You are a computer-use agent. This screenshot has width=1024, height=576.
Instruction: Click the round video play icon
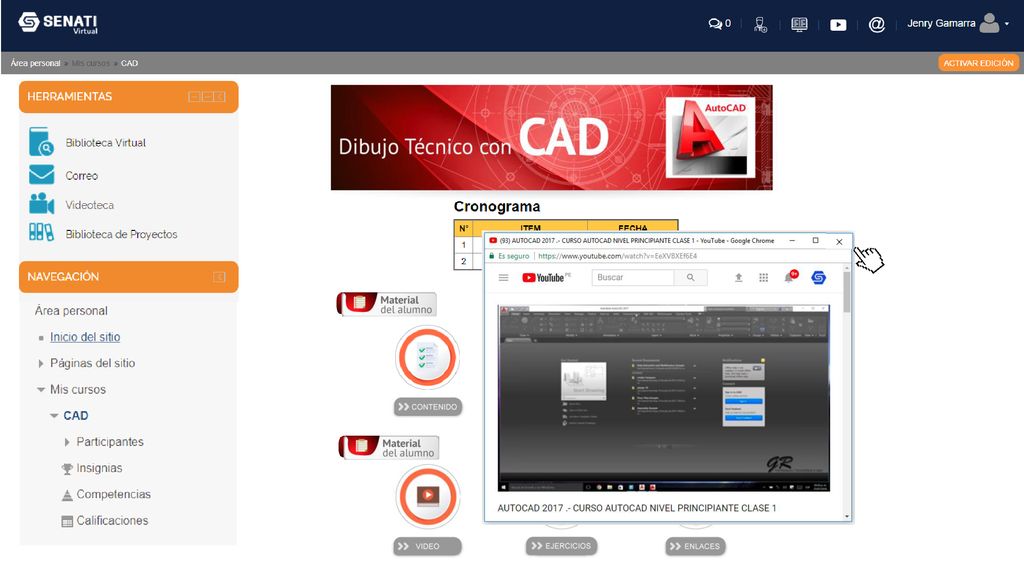427,496
